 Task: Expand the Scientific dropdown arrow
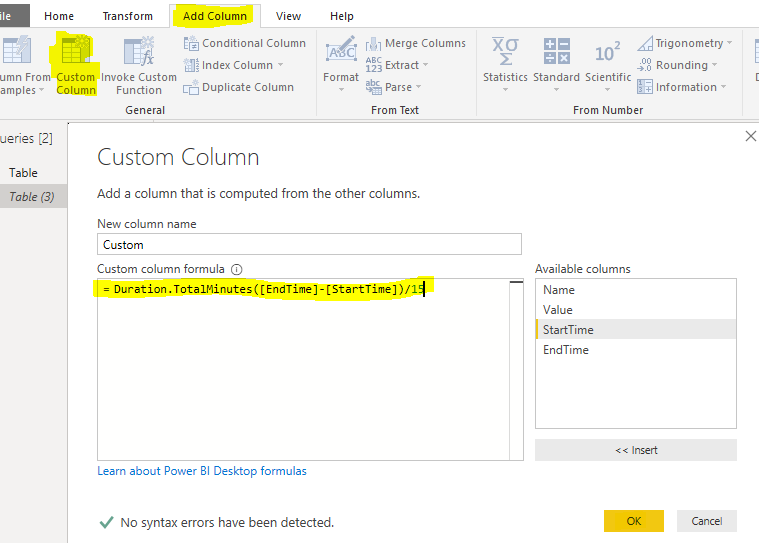[x=607, y=90]
